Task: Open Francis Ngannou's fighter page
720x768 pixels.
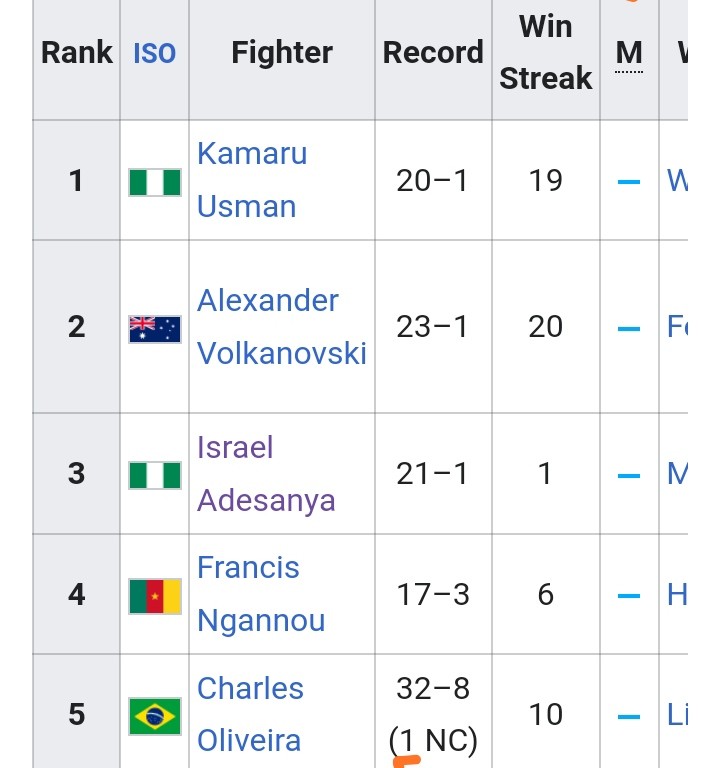Action: 261,594
